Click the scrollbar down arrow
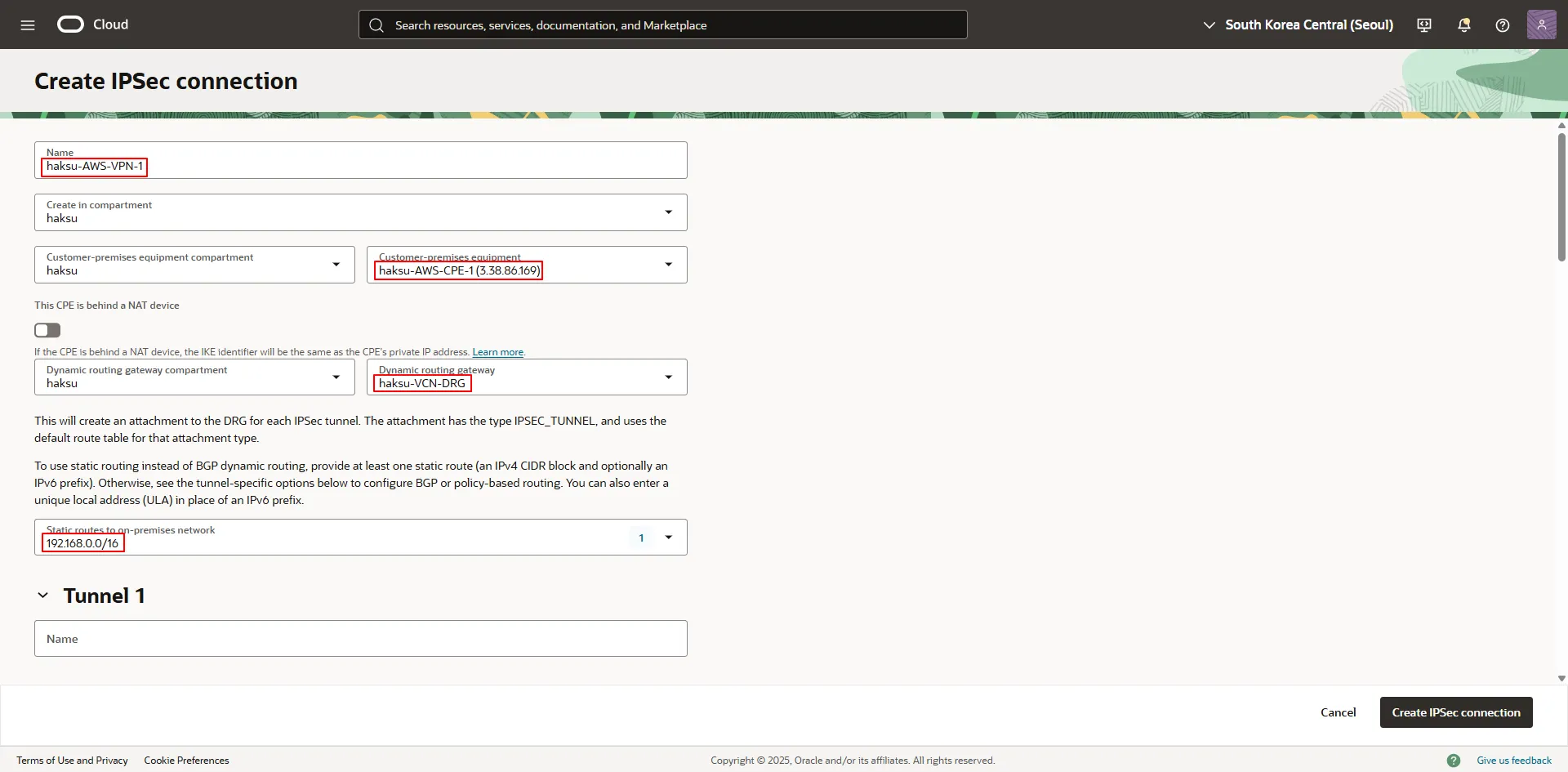The width and height of the screenshot is (1568, 772). (1561, 678)
